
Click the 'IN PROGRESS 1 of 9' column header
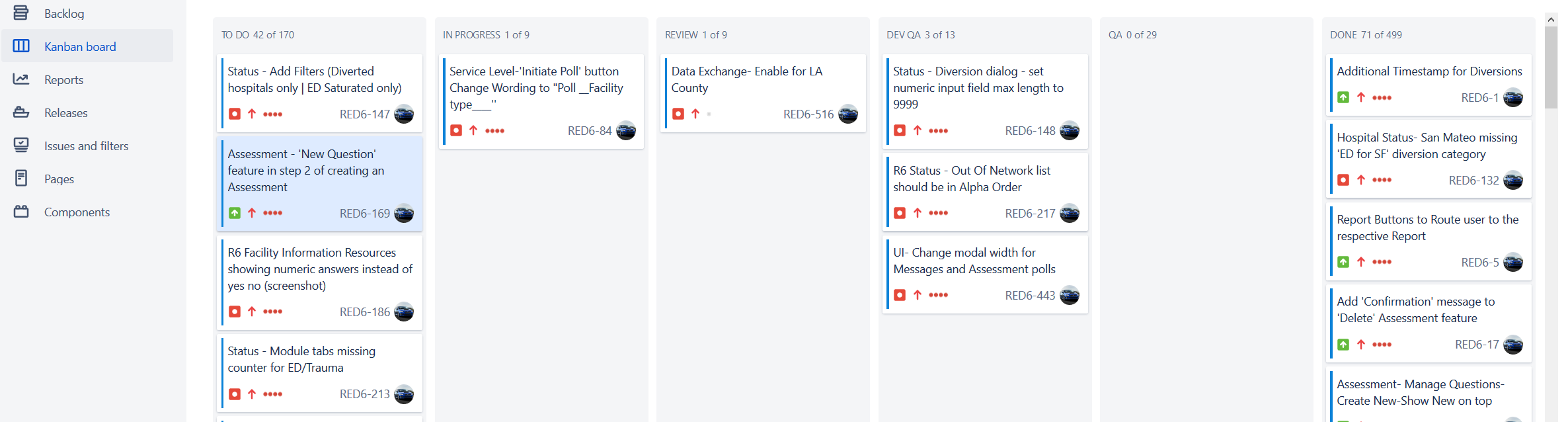(x=486, y=34)
